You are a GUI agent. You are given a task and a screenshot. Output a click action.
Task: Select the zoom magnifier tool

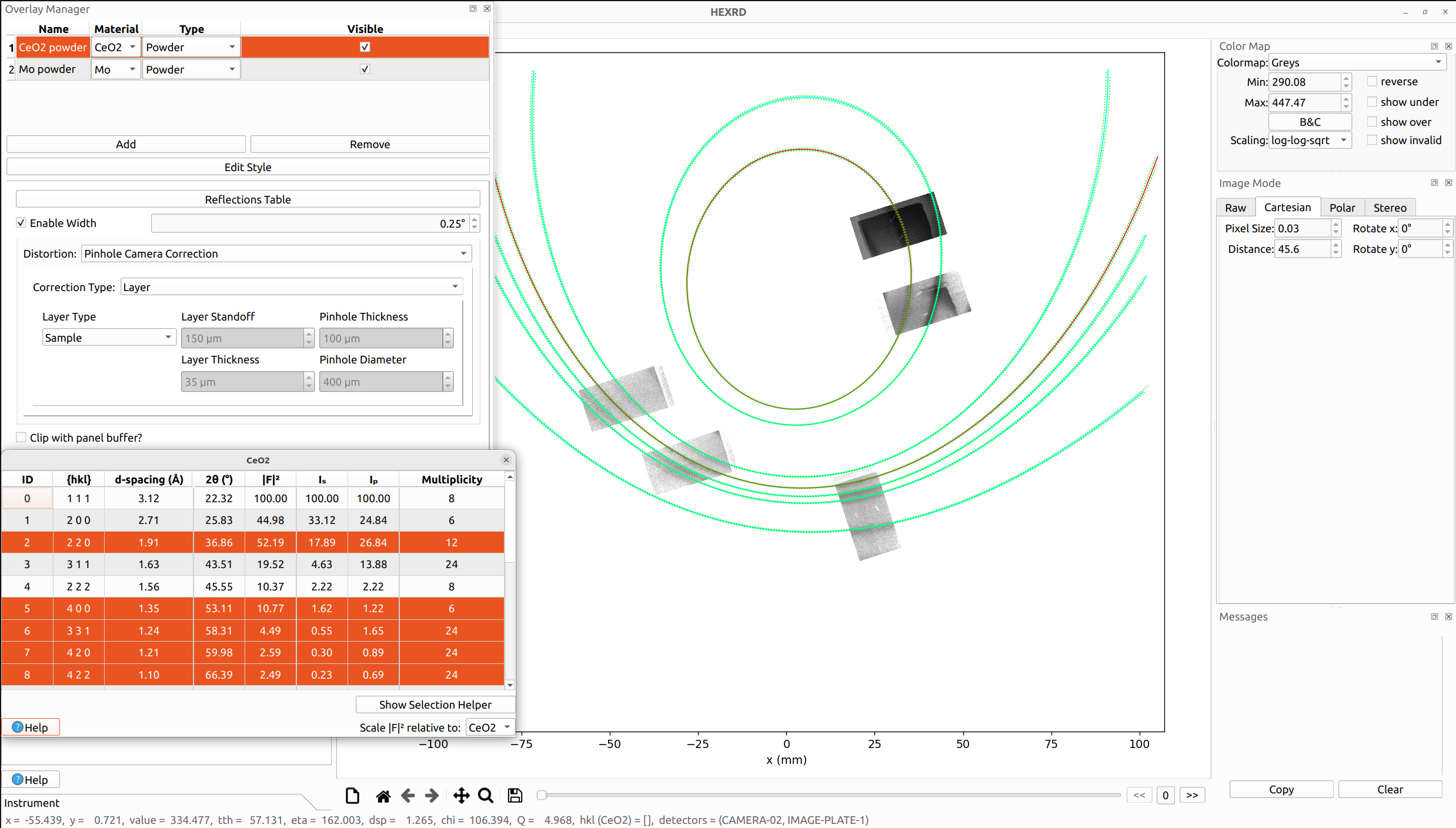click(x=486, y=796)
